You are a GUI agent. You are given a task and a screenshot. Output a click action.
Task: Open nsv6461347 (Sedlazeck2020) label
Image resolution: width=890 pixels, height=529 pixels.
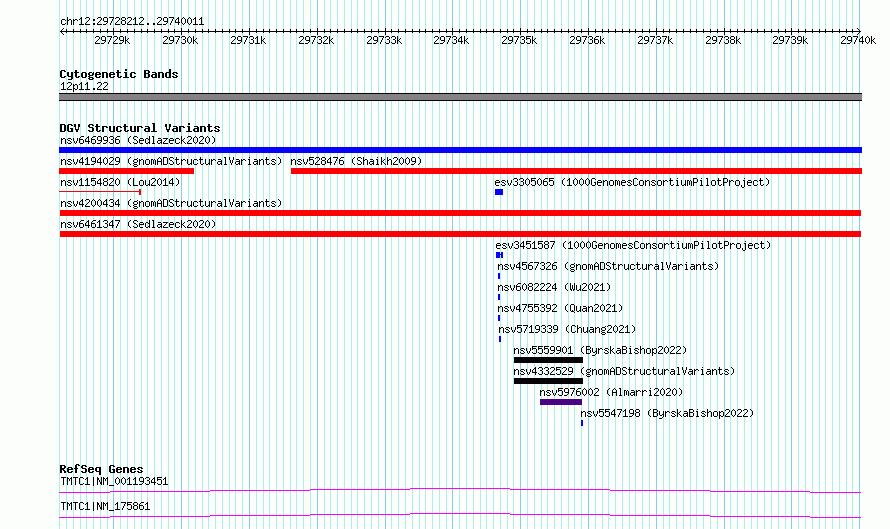point(138,224)
